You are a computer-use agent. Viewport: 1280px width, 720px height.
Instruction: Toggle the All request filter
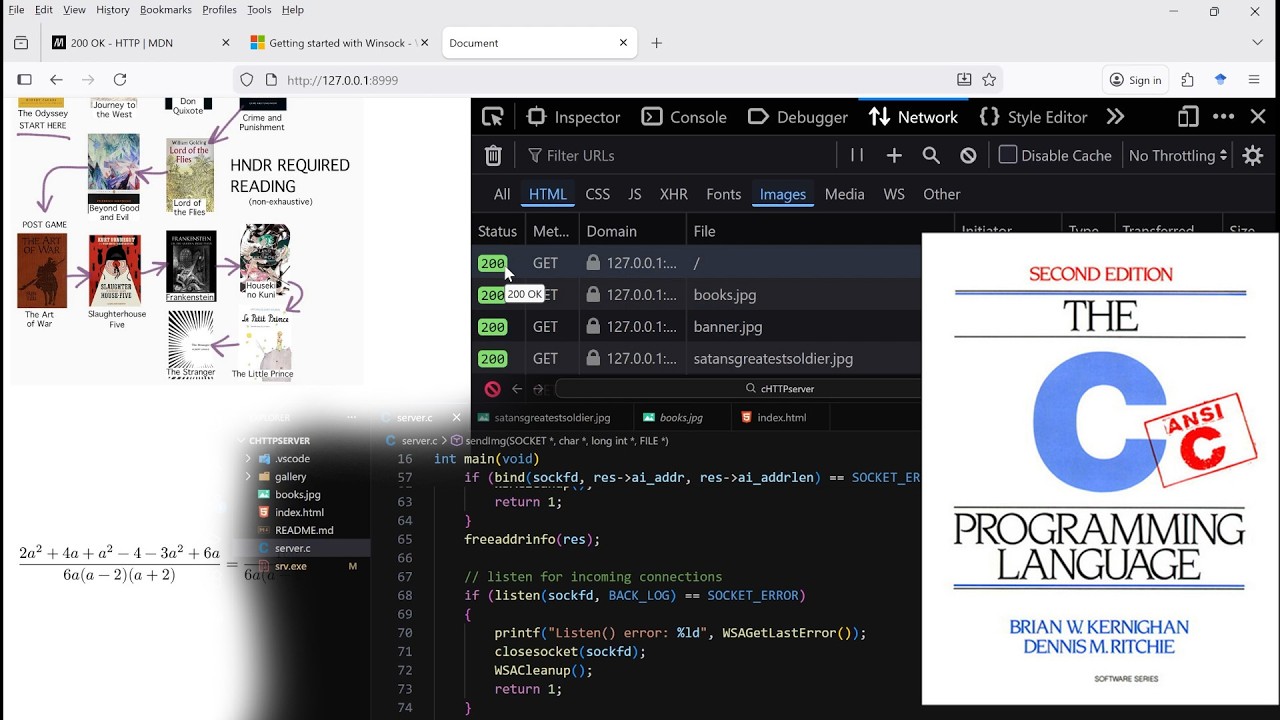(x=502, y=194)
